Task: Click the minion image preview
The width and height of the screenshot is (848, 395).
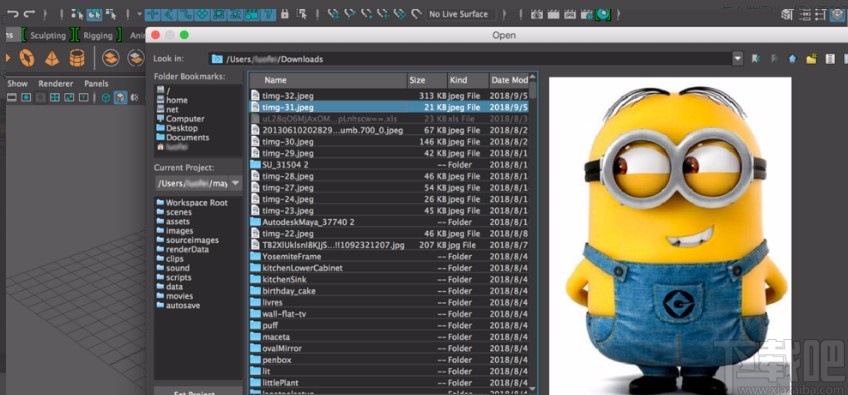Action: pyautogui.click(x=670, y=235)
